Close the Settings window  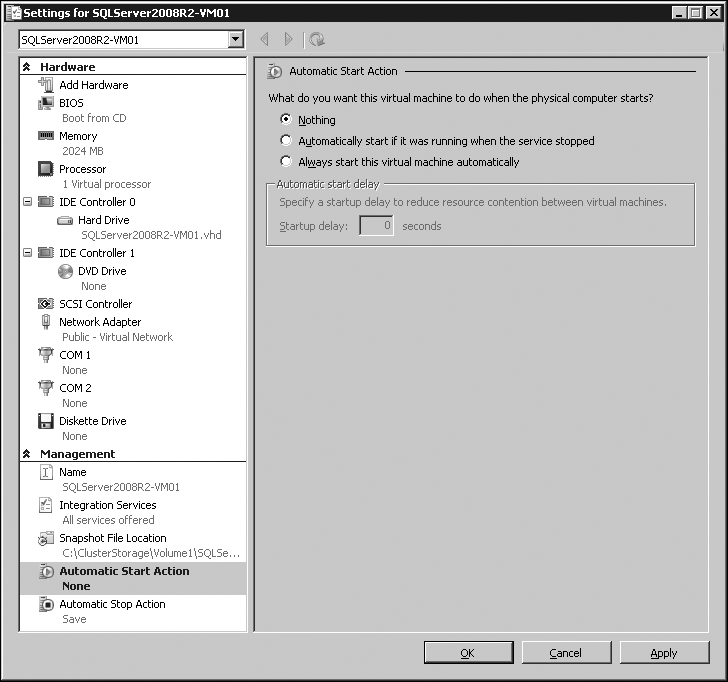(713, 13)
